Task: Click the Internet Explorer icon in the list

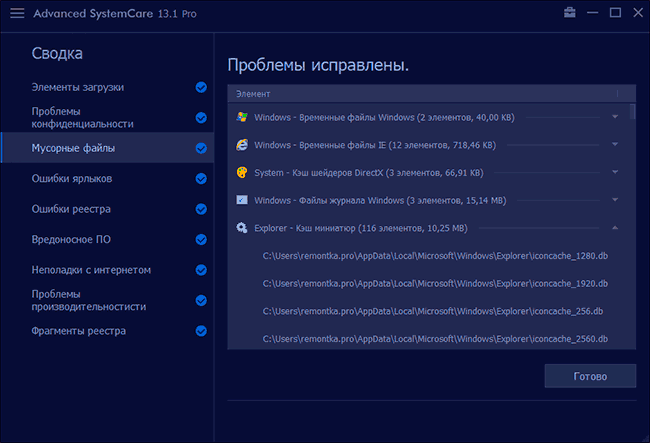Action: point(242,145)
